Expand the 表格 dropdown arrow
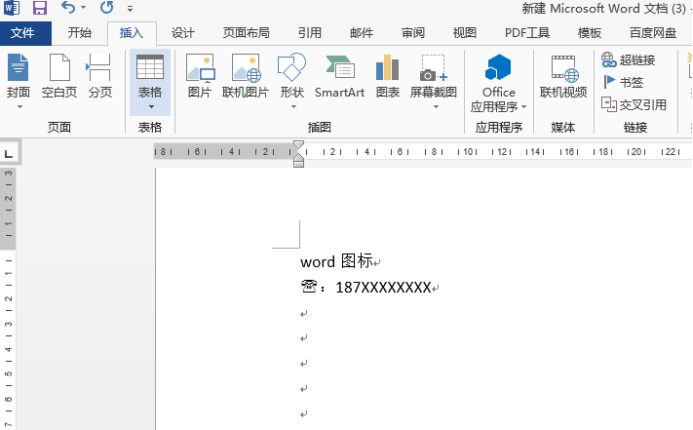 tap(151, 107)
